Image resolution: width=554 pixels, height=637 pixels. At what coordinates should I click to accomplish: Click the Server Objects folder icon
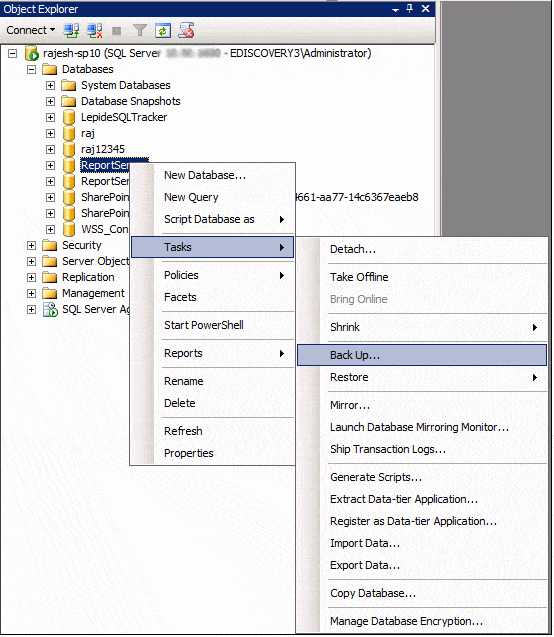50,261
